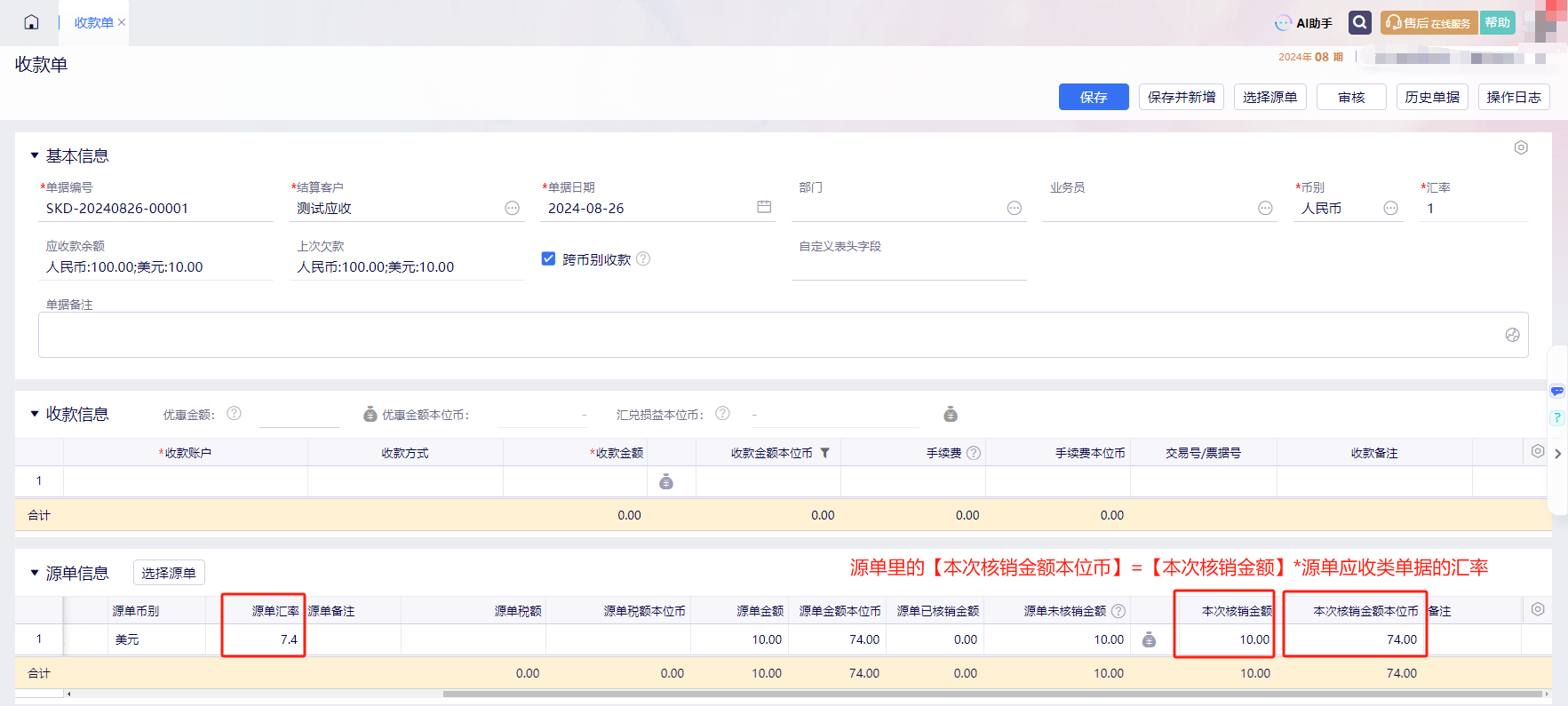Click money bag icon in 收款金额 row
Viewport: 1568px width, 706px height.
[x=665, y=481]
